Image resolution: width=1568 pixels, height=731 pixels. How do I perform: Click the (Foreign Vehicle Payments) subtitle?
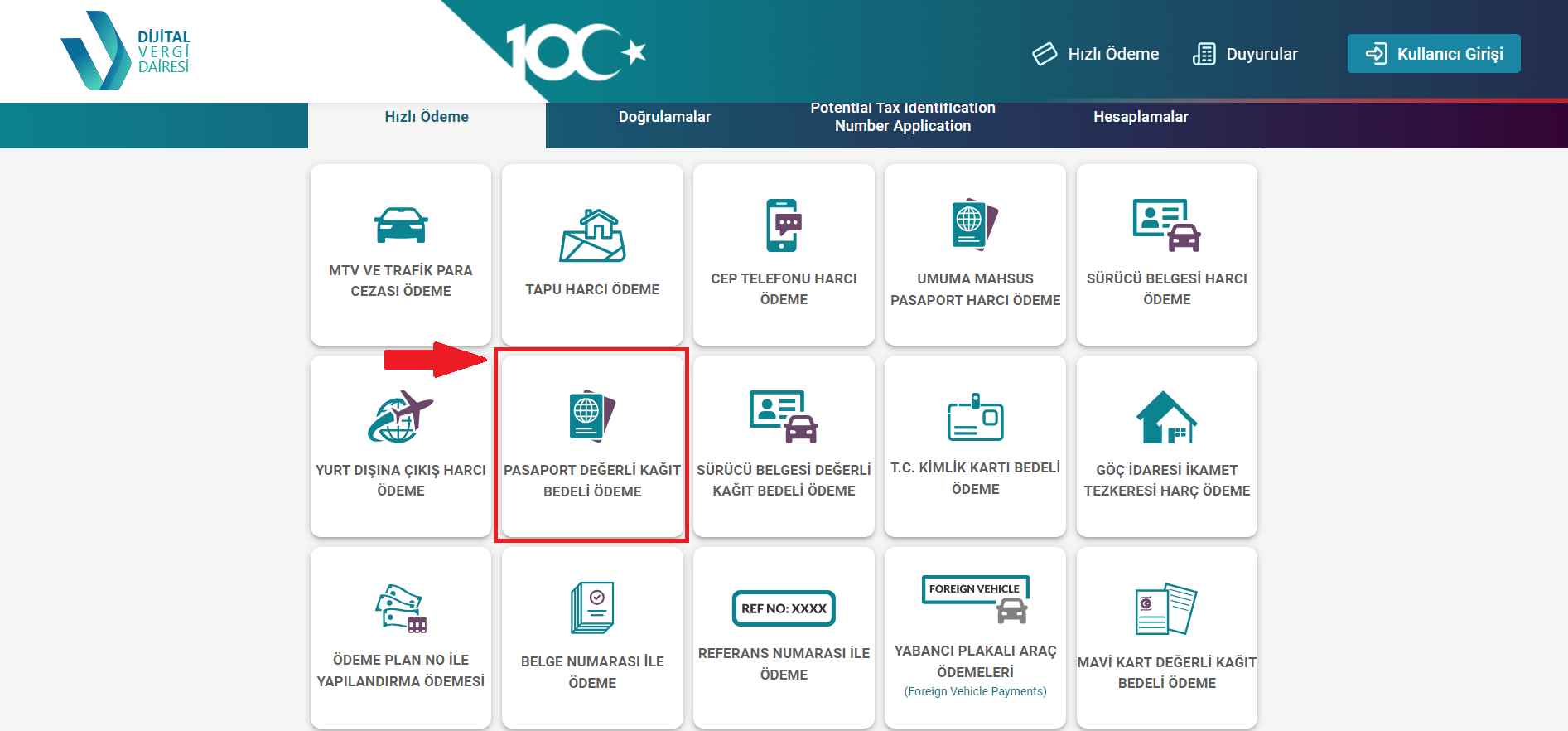click(975, 691)
